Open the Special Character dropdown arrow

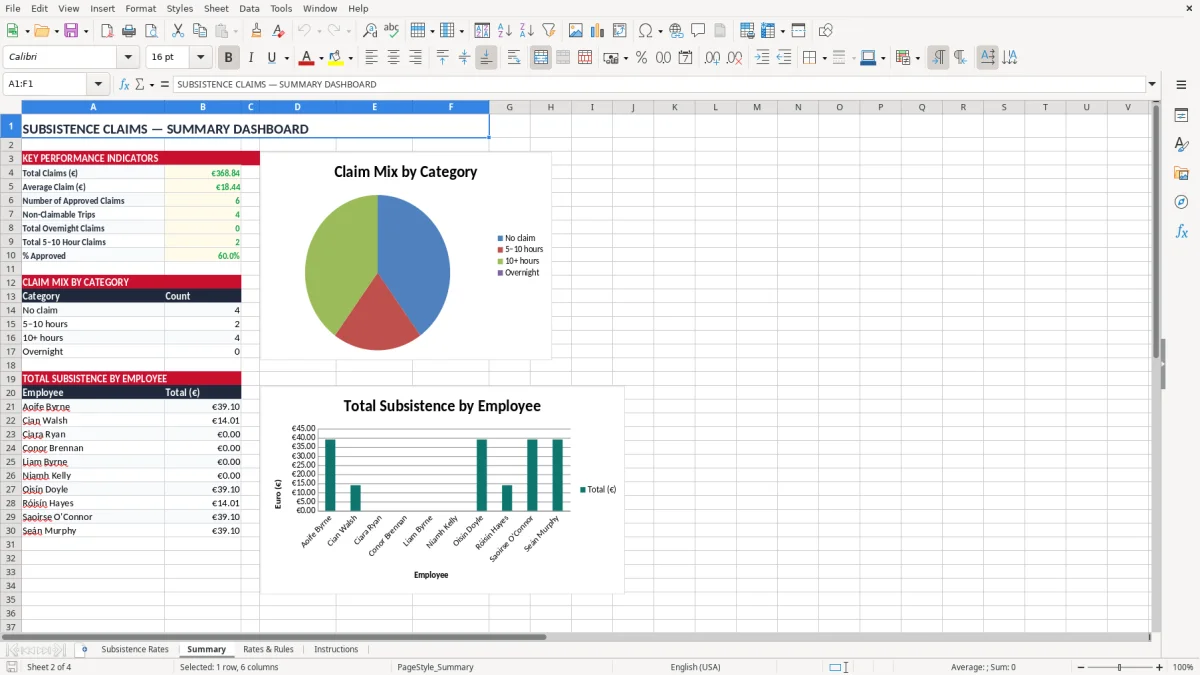[661, 31]
